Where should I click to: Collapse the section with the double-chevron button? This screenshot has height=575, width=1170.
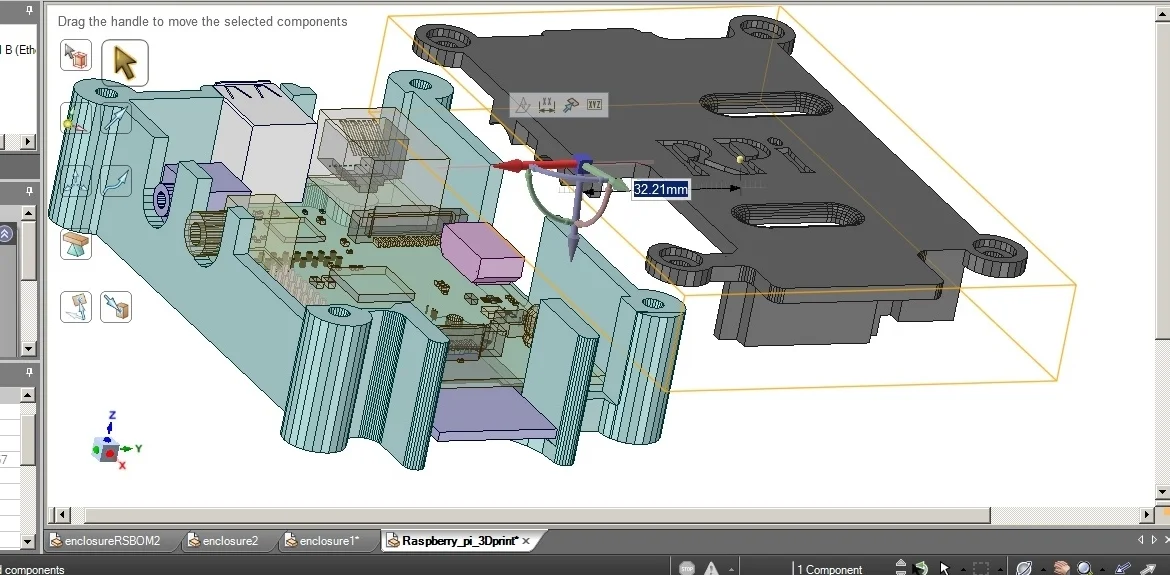point(5,234)
